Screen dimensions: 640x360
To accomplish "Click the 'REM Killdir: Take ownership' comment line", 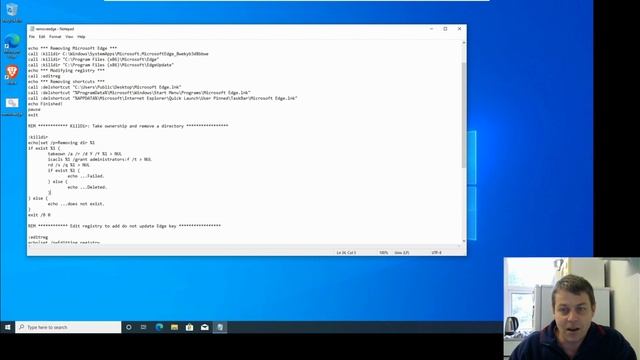I will point(128,126).
